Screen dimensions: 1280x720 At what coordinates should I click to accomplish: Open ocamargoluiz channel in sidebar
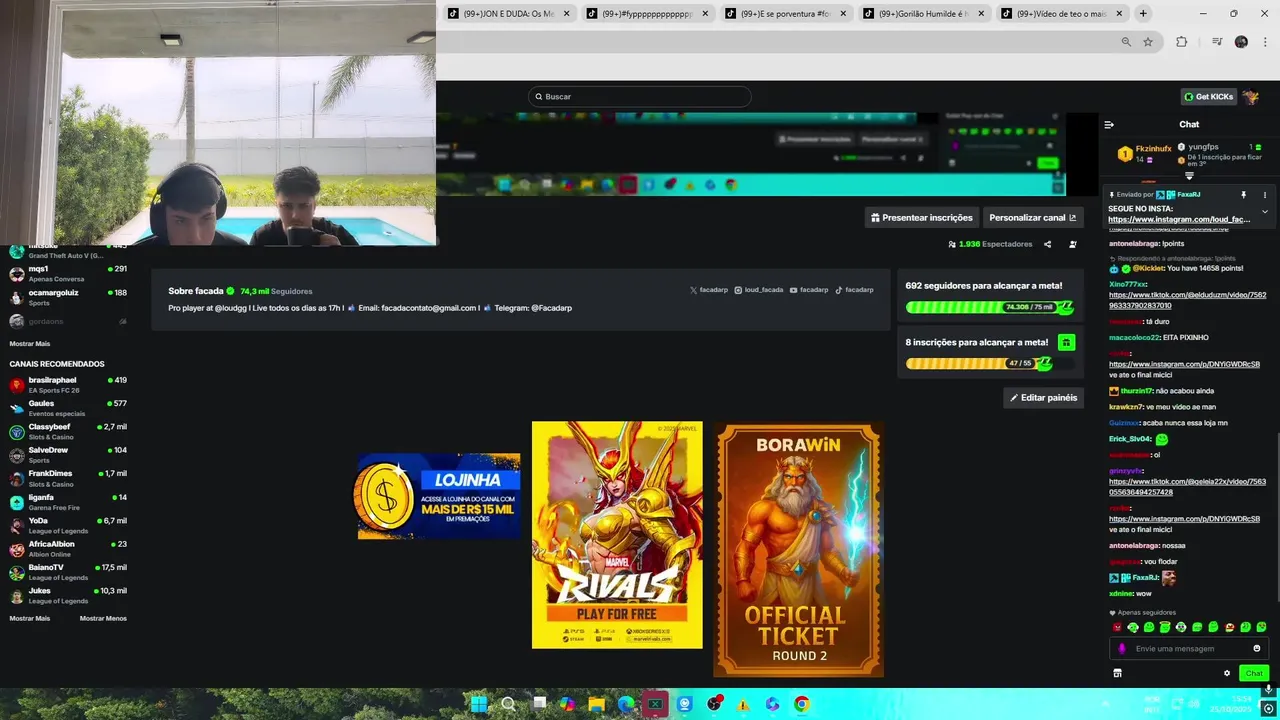[68, 297]
